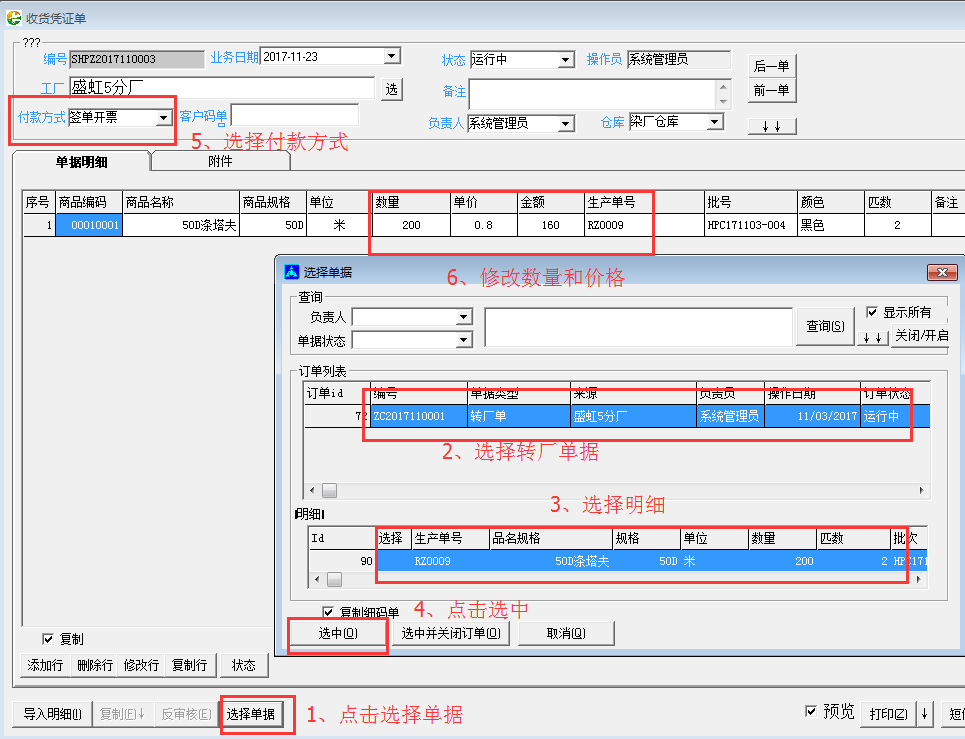Click the 状态 button below the grid
965x739 pixels.
(244, 665)
